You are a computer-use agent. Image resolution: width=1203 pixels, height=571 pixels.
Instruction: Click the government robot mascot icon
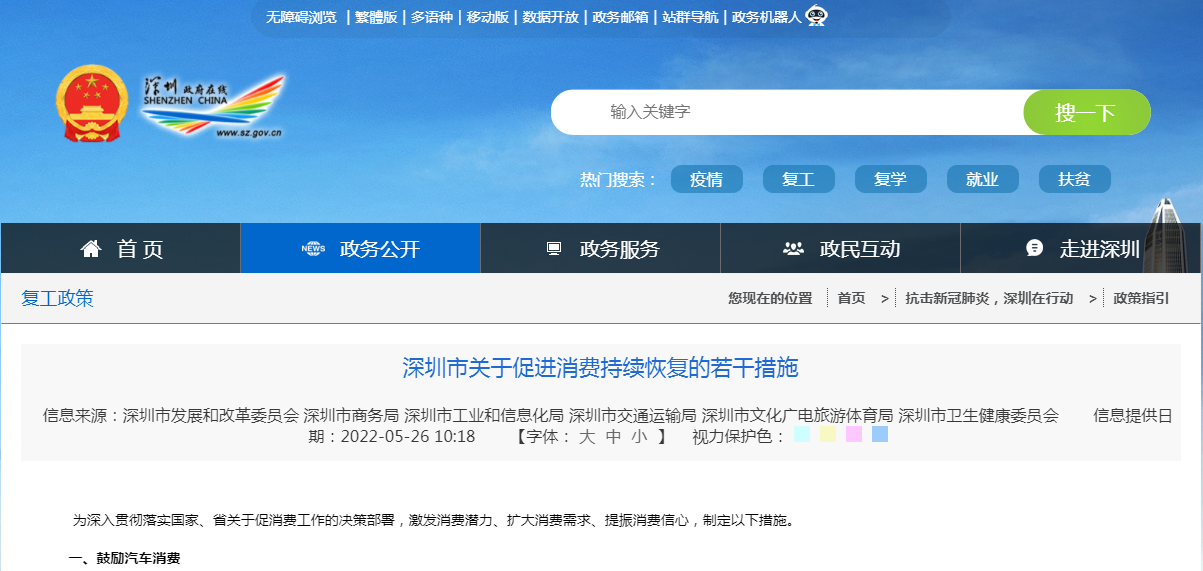click(816, 17)
